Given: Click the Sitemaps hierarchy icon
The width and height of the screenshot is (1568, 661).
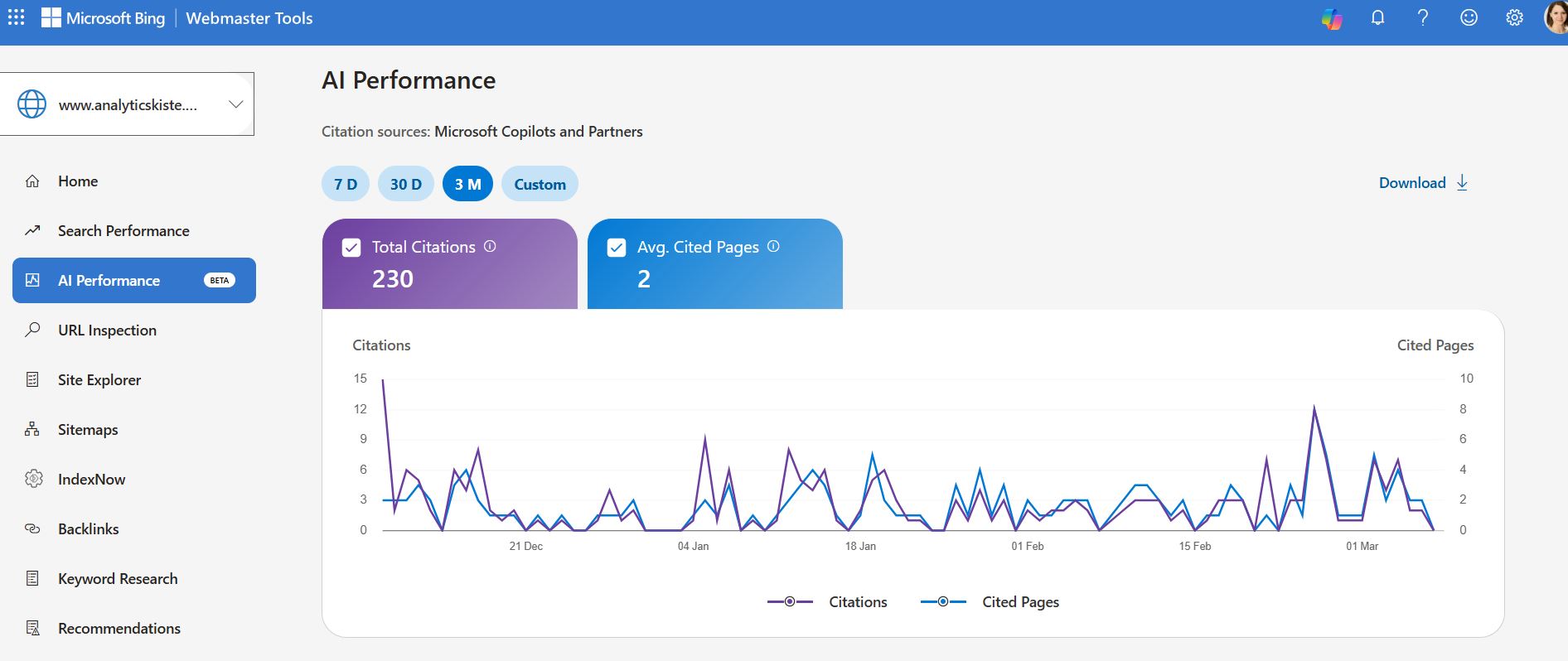Looking at the screenshot, I should (32, 429).
